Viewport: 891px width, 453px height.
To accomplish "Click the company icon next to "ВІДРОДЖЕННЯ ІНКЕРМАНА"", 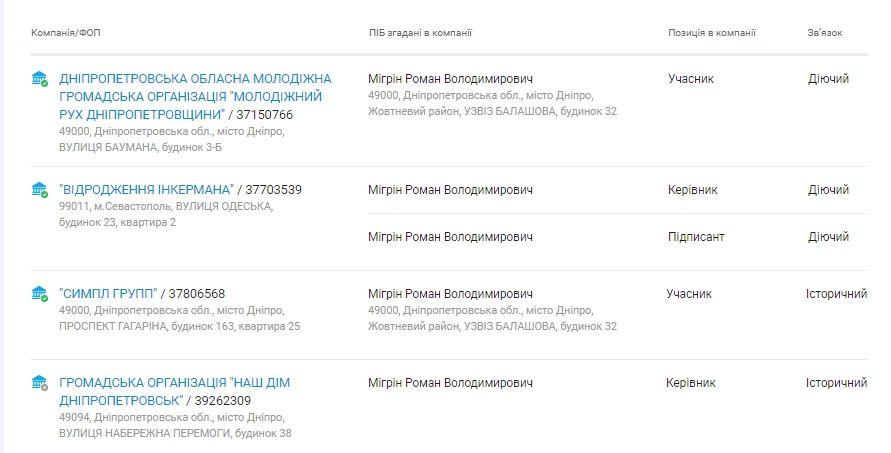I will [40, 190].
